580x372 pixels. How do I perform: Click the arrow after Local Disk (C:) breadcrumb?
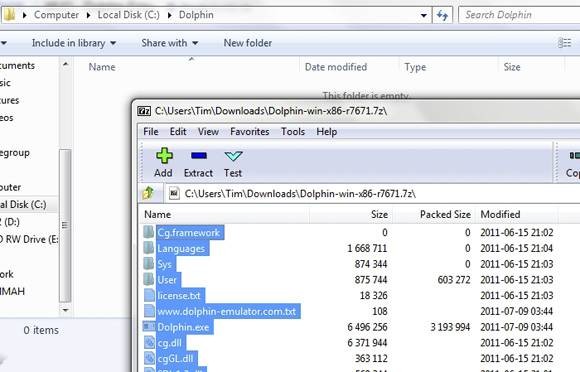169,15
